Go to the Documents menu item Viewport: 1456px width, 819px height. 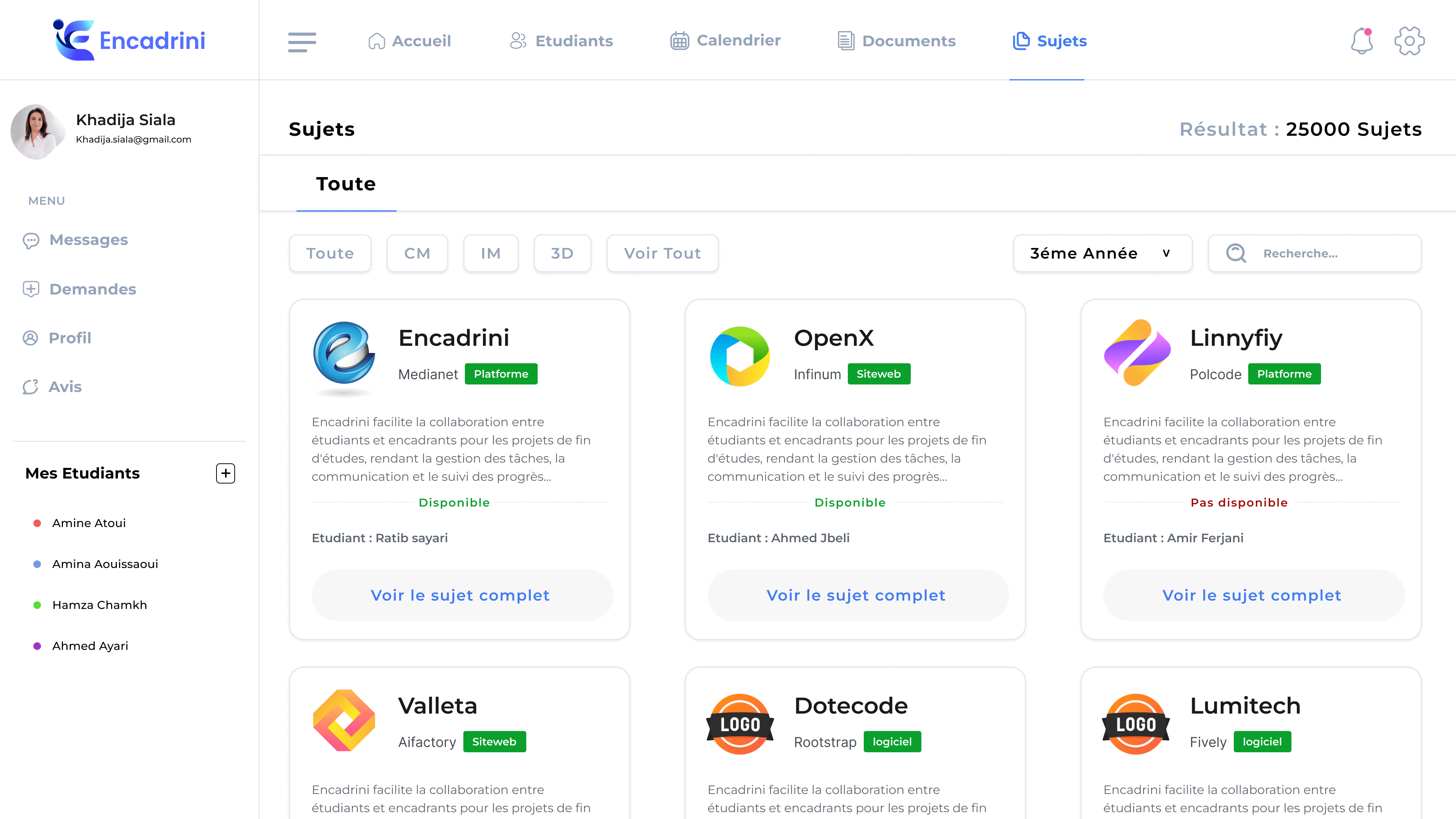click(896, 41)
